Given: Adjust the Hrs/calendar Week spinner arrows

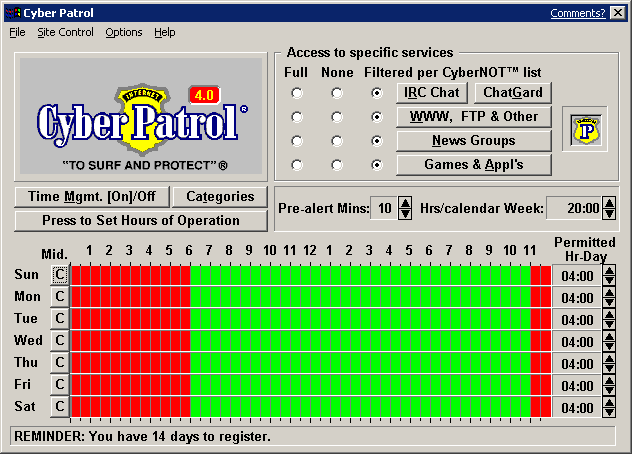Looking at the screenshot, I should (x=609, y=209).
